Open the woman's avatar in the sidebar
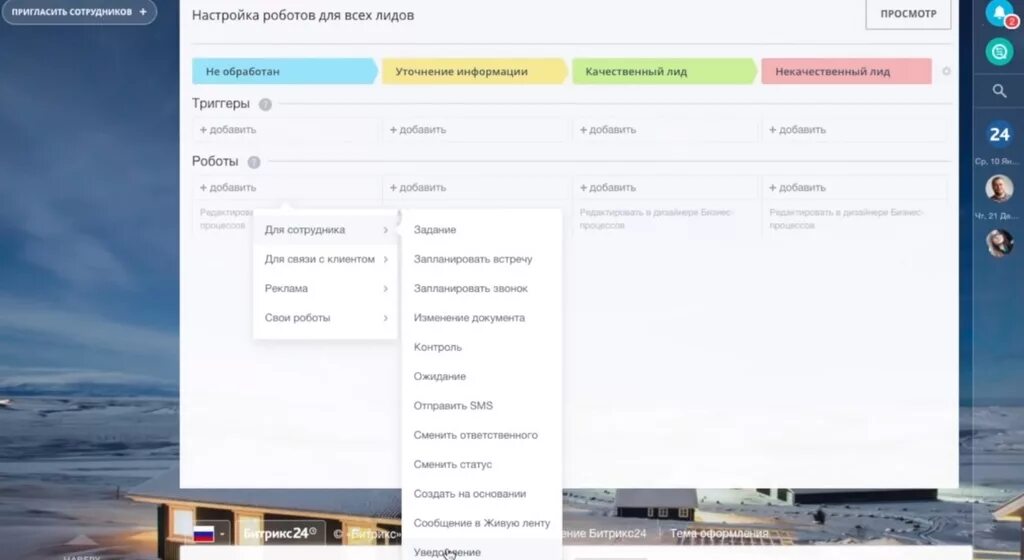Viewport: 1024px width, 560px height. pos(999,243)
